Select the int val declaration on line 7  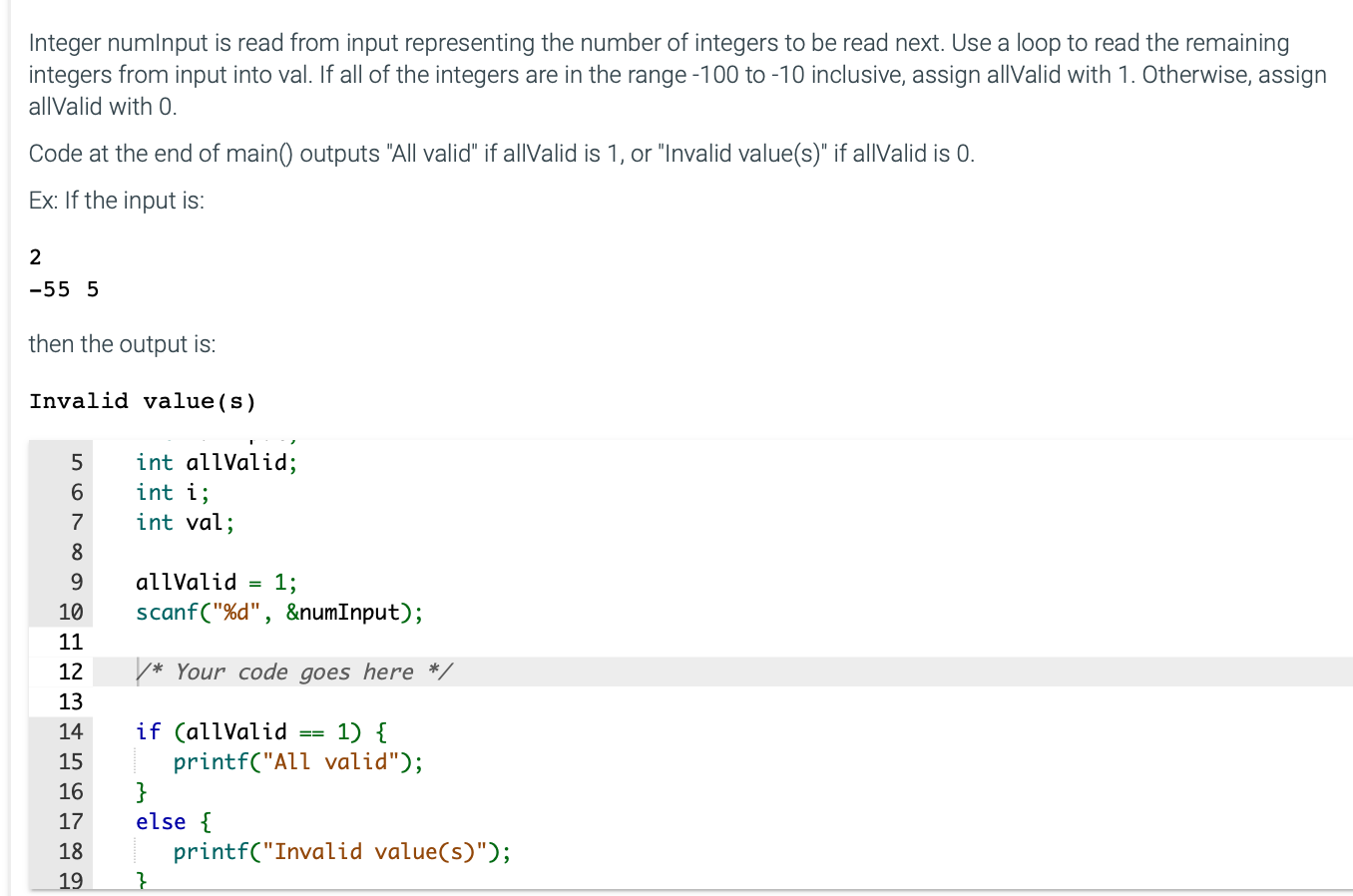pyautogui.click(x=185, y=522)
